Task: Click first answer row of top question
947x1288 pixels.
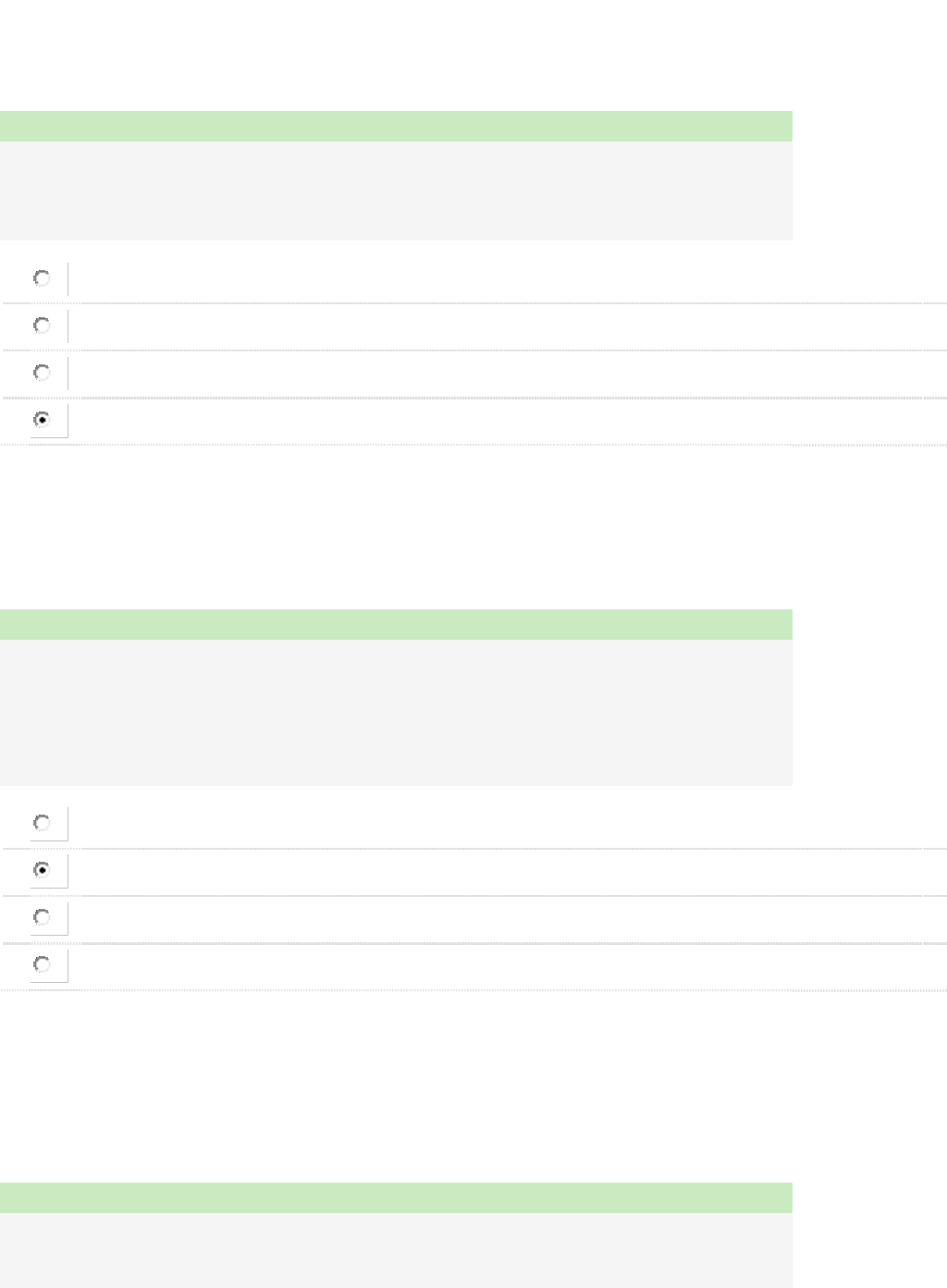Action: click(499, 278)
